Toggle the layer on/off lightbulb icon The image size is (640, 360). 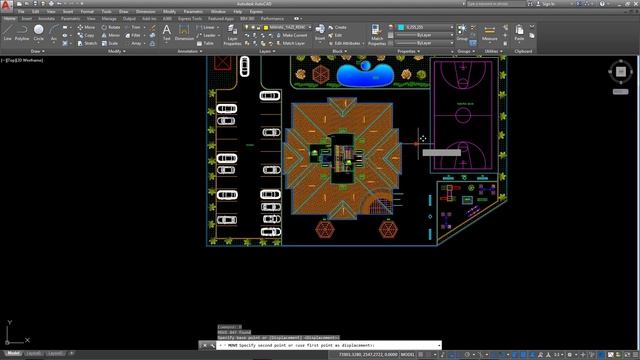pos(246,27)
